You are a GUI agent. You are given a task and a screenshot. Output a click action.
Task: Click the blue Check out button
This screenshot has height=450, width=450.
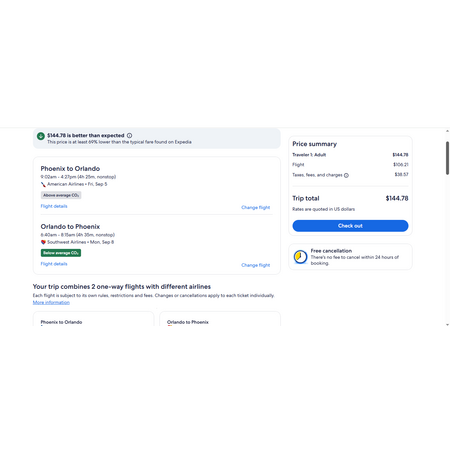tap(350, 226)
